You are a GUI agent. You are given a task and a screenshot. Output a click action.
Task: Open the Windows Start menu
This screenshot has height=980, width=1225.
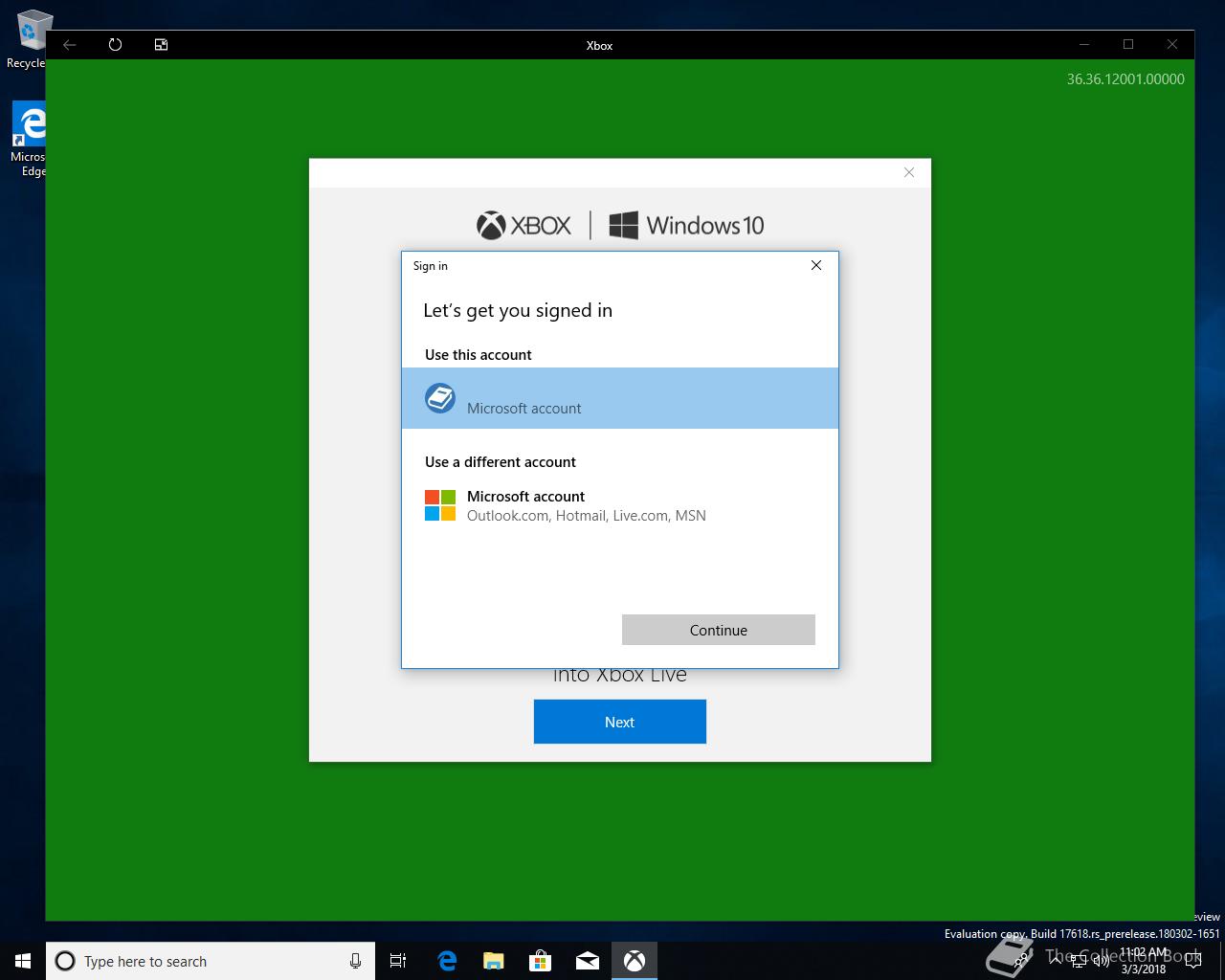[23, 961]
